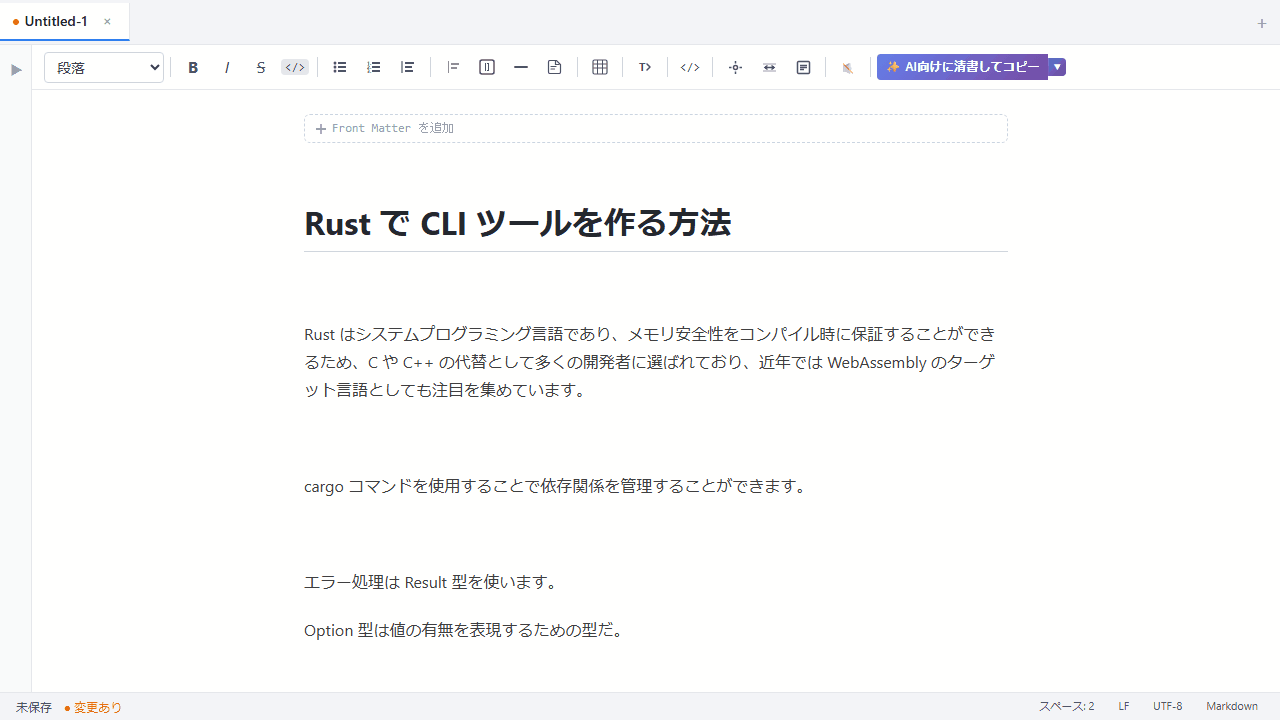This screenshot has width=1280, height=720.
Task: Insert a horizontal rule
Action: click(x=520, y=67)
